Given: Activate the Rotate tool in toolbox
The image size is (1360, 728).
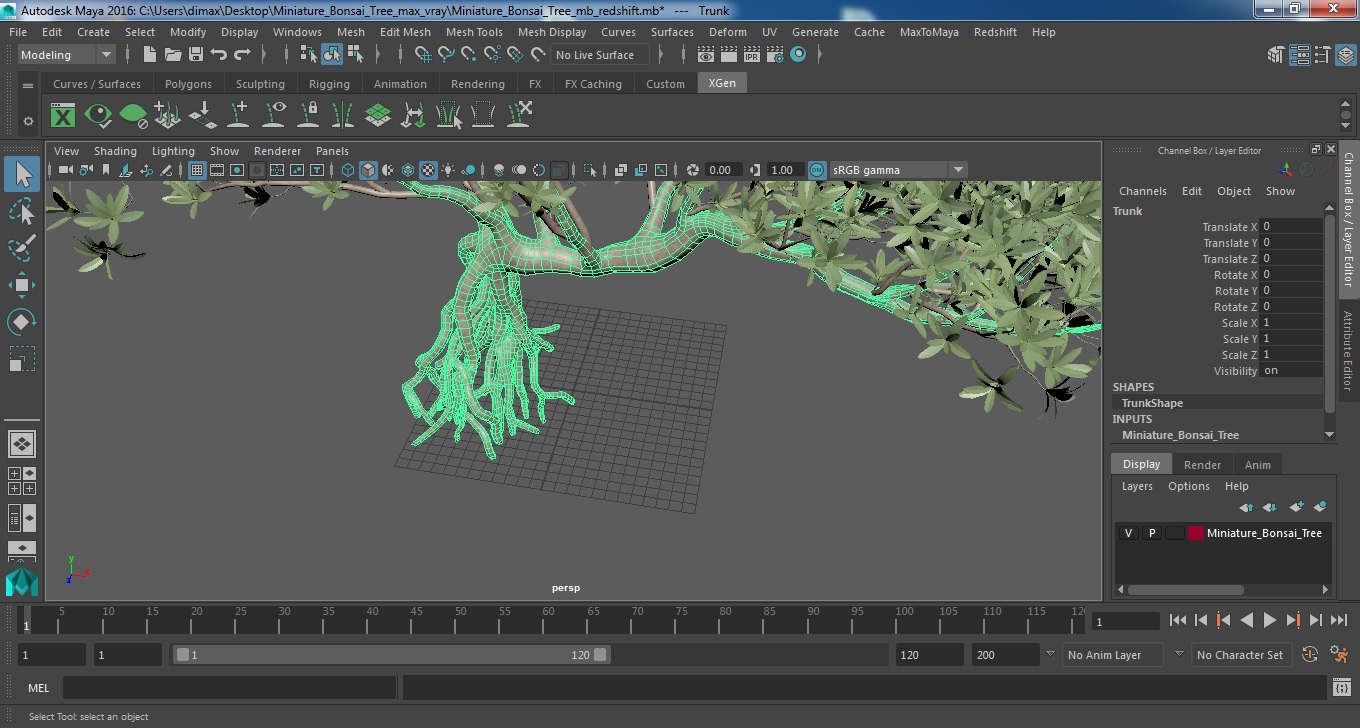Looking at the screenshot, I should pyautogui.click(x=22, y=322).
